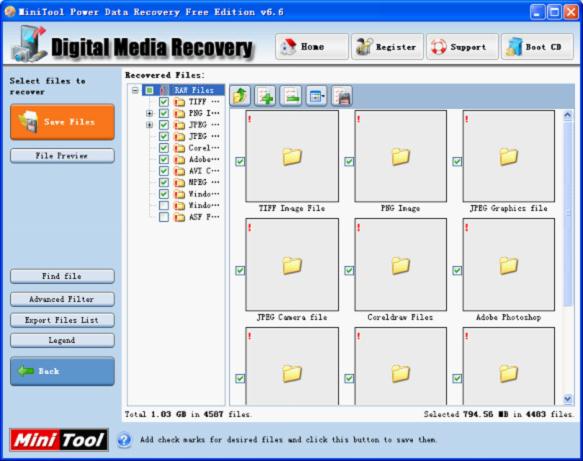Click the title bar application icon
The image size is (583, 461).
[10, 12]
